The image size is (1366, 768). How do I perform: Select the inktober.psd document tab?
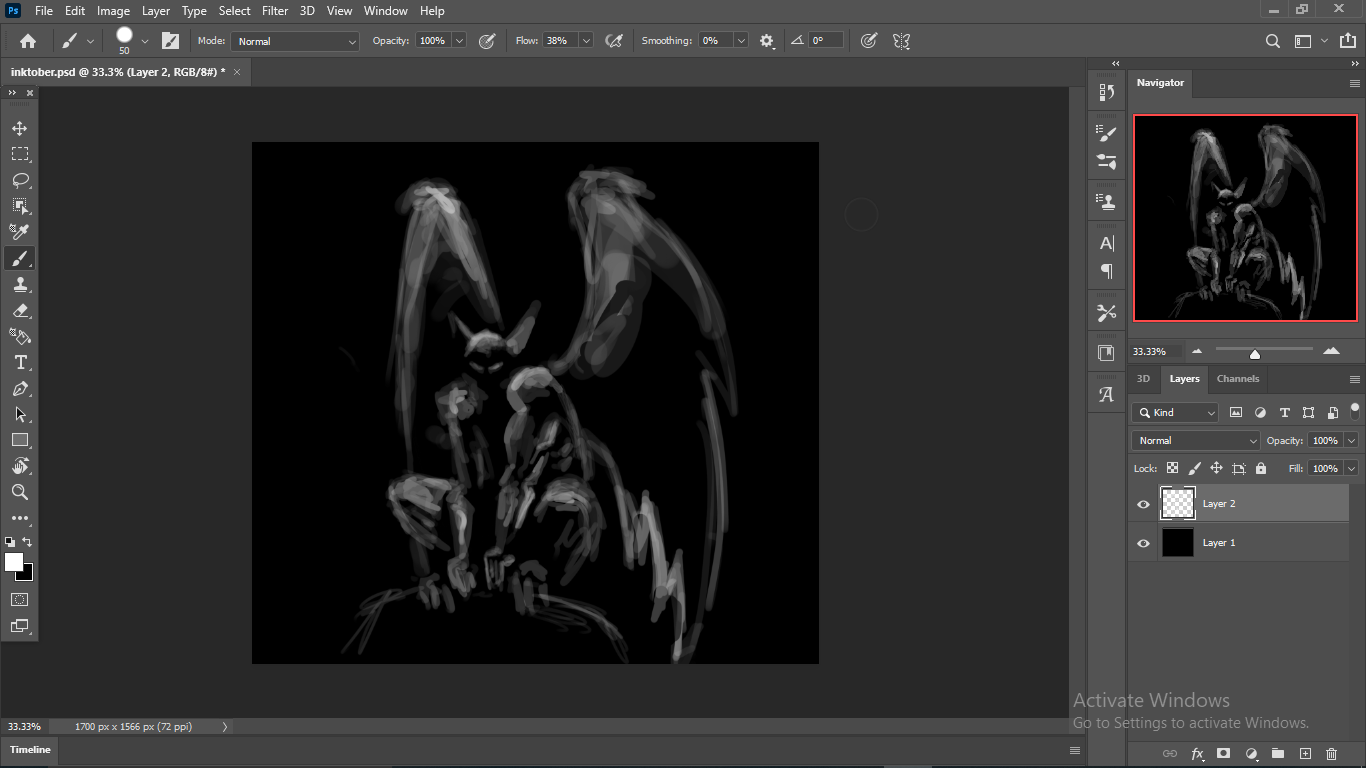(118, 72)
